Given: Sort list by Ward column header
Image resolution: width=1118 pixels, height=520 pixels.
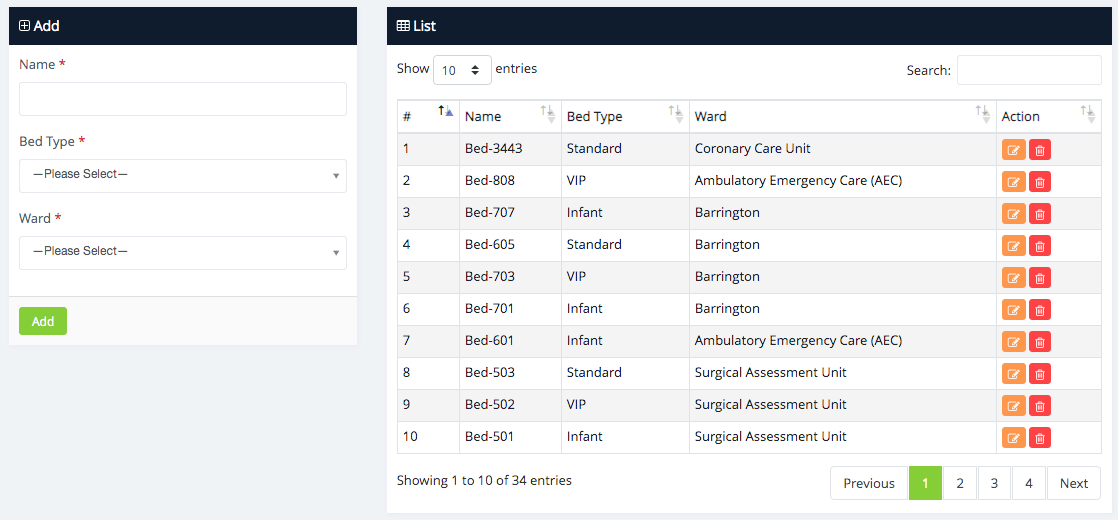Looking at the screenshot, I should click(x=842, y=116).
